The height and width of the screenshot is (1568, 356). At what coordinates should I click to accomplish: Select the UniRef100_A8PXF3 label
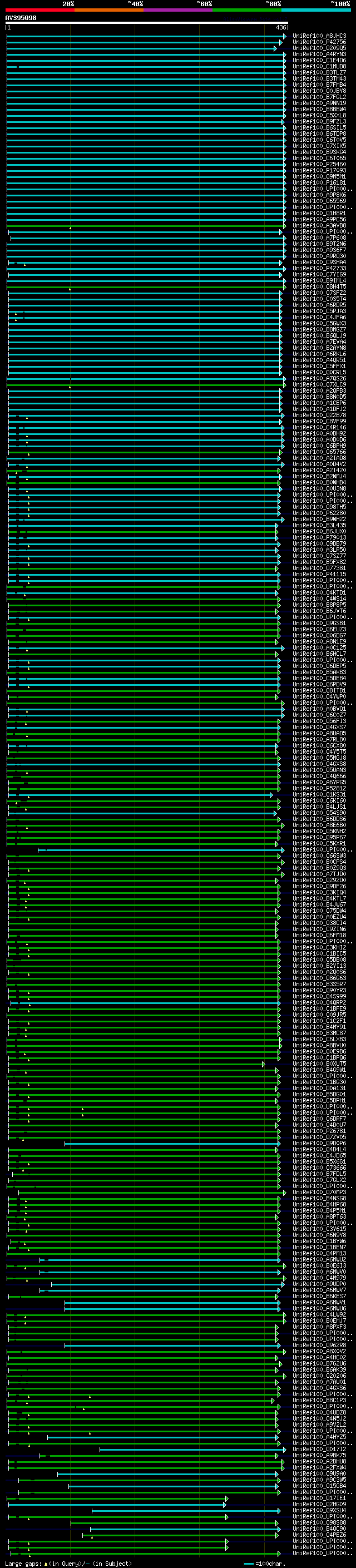pos(319,1327)
